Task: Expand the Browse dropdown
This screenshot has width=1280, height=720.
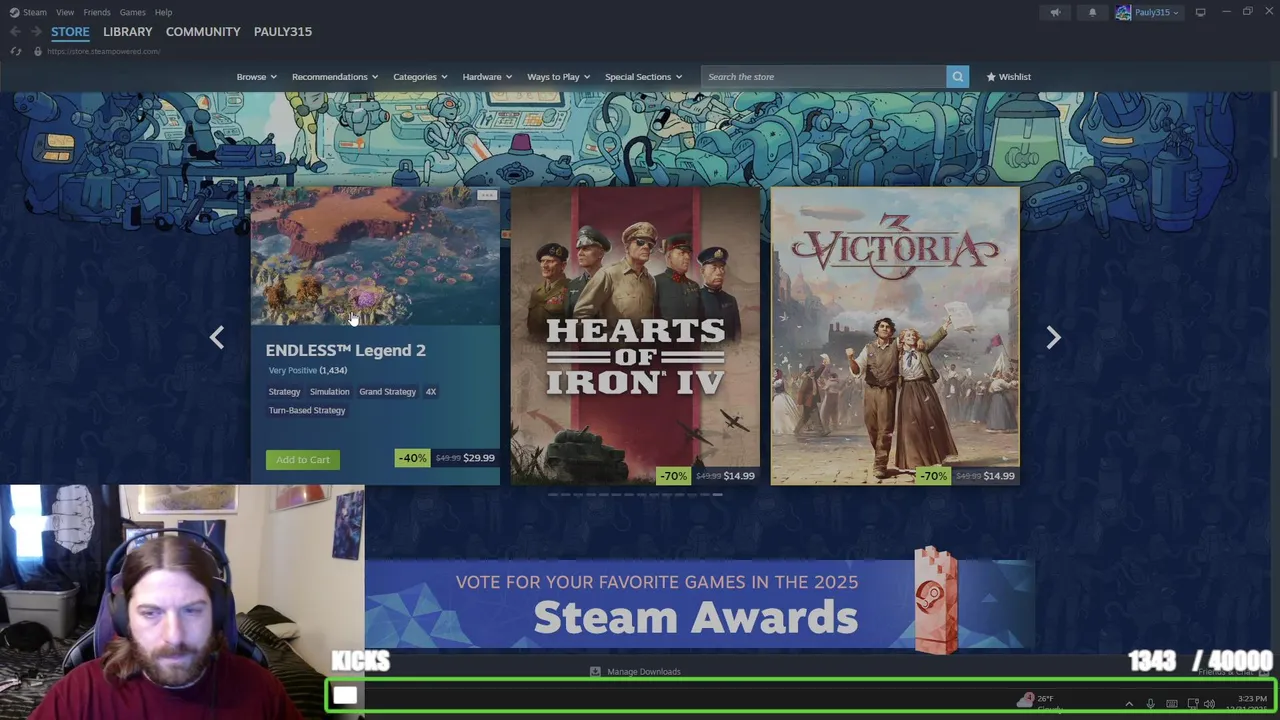Action: coord(256,77)
